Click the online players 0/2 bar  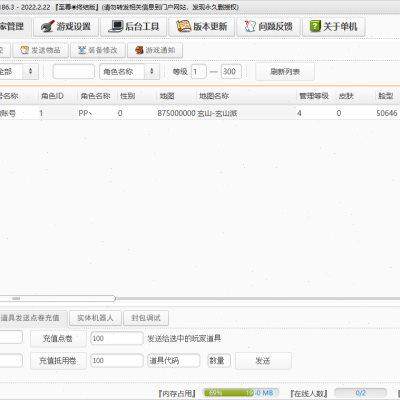[x=360, y=393]
